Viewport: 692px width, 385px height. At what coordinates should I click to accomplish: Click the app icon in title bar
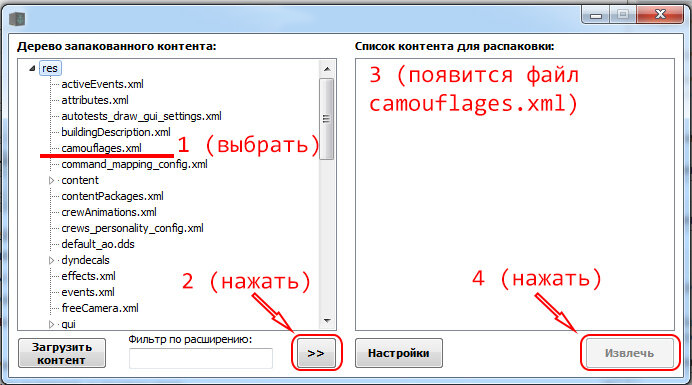tap(17, 19)
